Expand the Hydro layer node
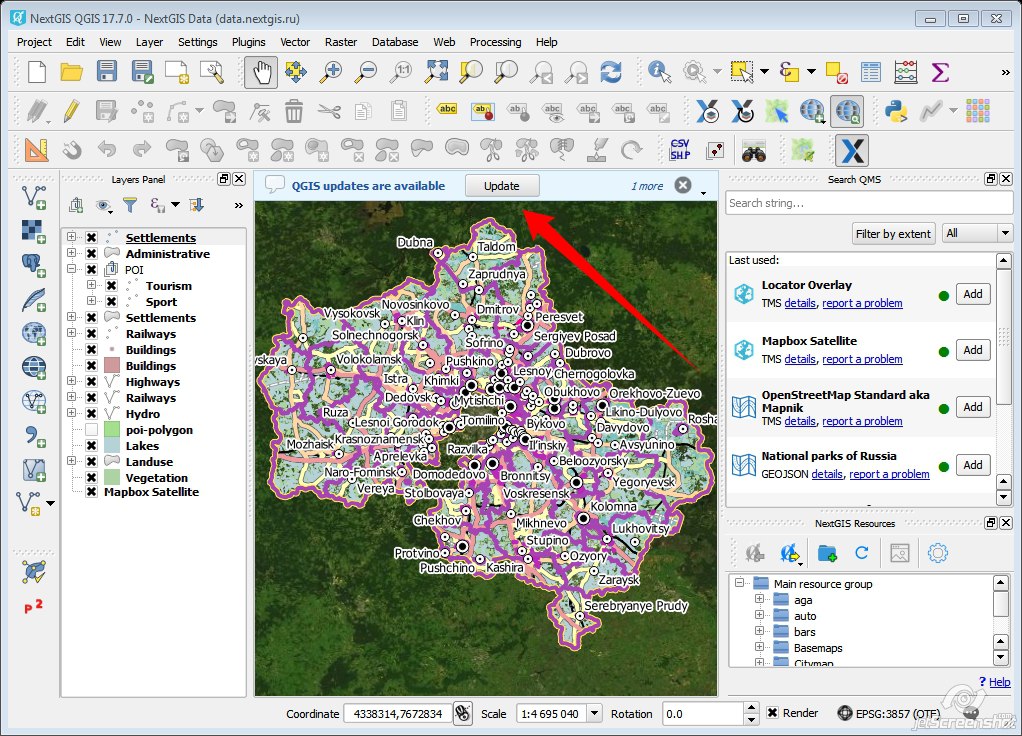 click(71, 413)
